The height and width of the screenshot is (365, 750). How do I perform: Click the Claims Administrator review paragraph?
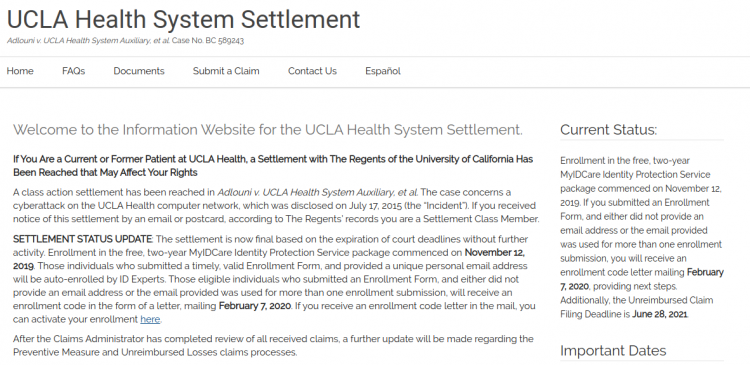273,346
